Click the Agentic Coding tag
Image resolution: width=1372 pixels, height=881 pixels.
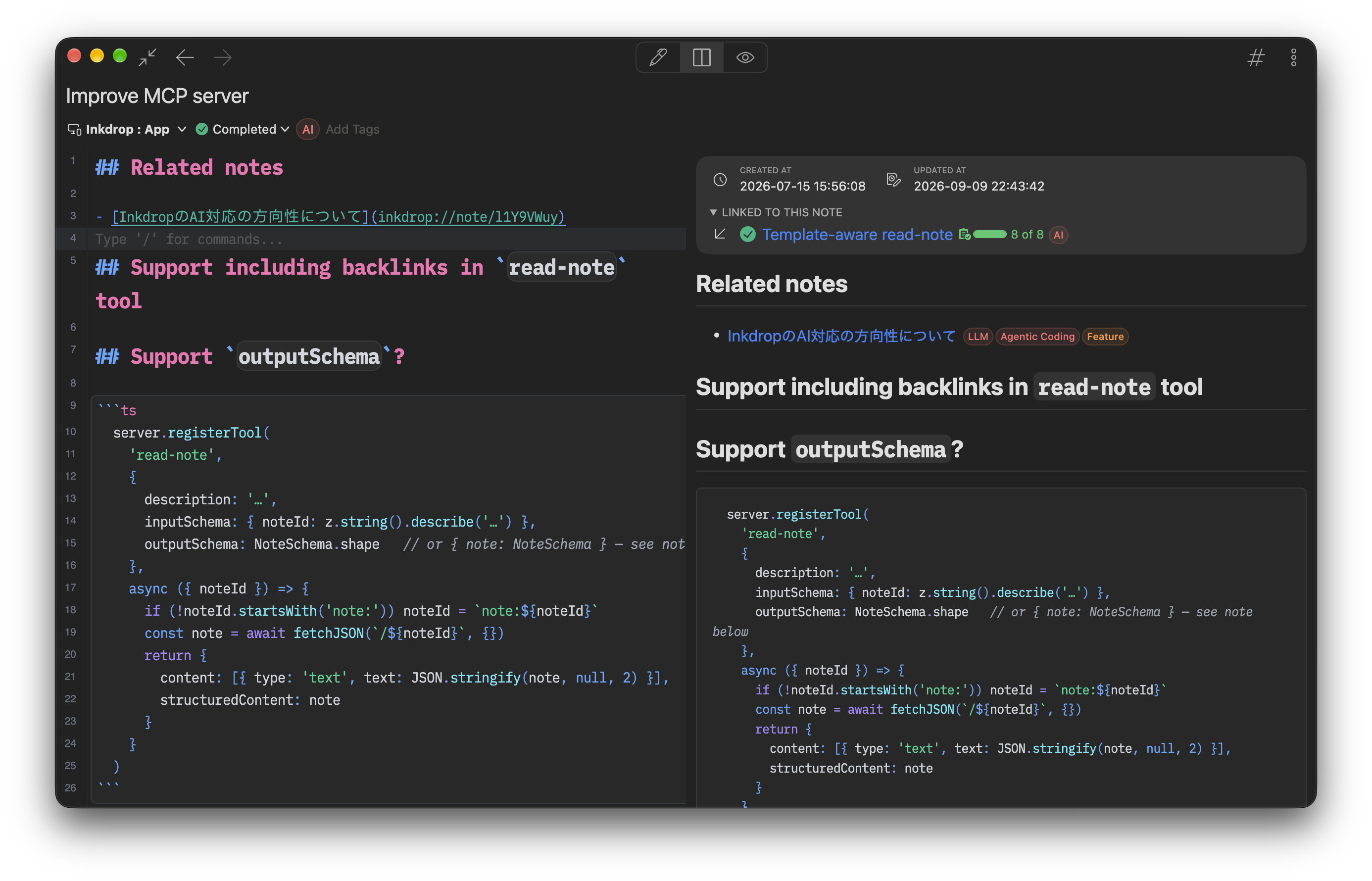pyautogui.click(x=1037, y=337)
